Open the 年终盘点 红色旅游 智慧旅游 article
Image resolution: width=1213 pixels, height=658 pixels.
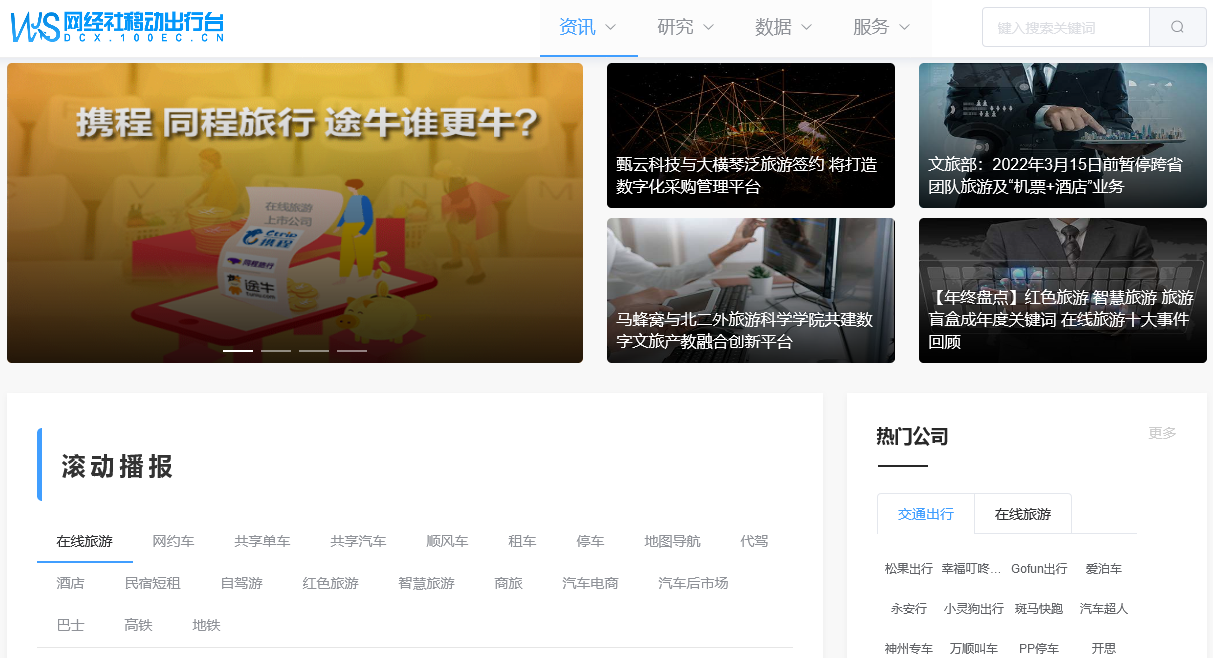coord(1063,290)
